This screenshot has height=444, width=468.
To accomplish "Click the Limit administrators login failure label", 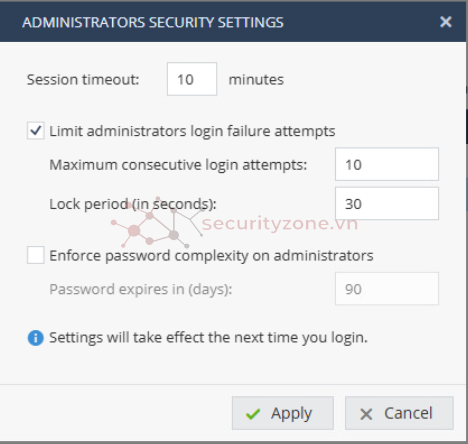I will pos(192,131).
